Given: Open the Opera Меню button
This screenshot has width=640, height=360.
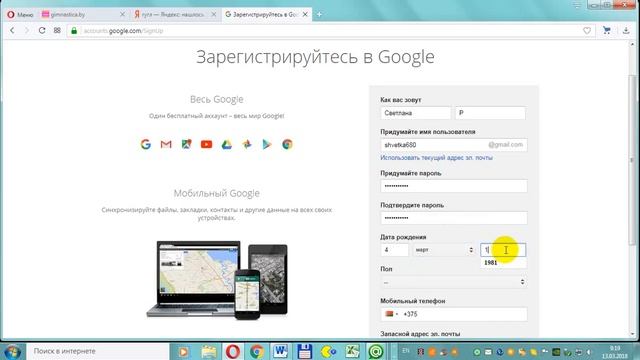Looking at the screenshot, I should [x=20, y=14].
